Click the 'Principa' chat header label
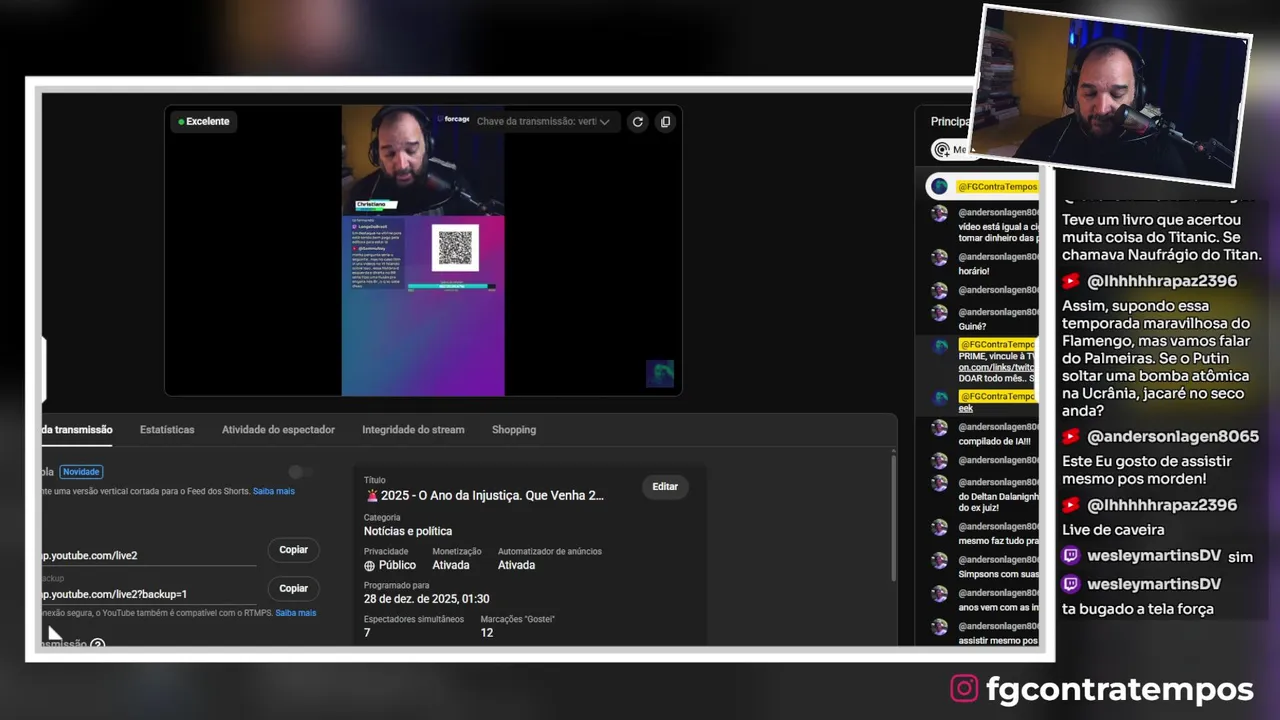The height and width of the screenshot is (720, 1280). click(x=950, y=121)
